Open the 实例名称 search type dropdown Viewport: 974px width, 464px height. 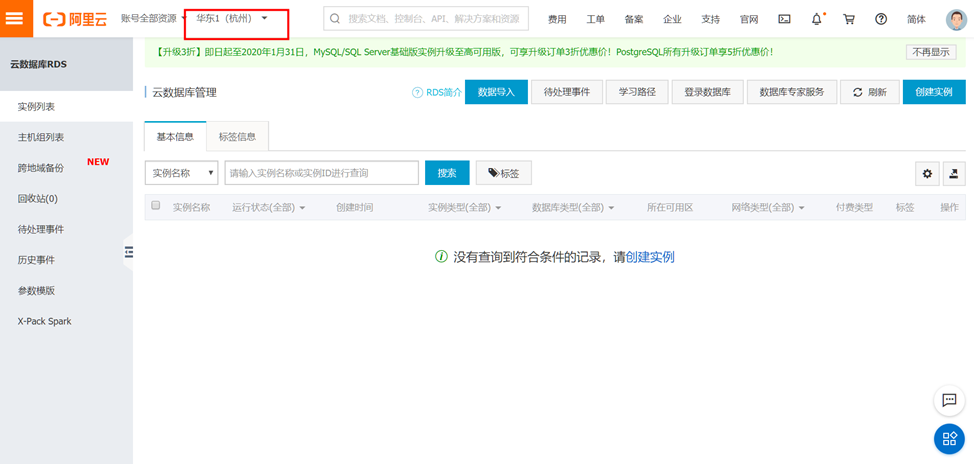point(181,173)
